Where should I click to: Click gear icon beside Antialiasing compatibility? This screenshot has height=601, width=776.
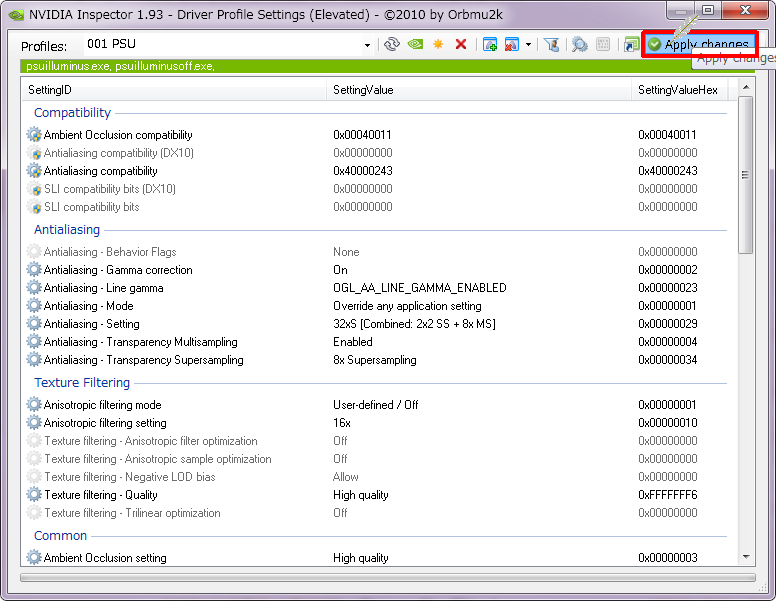click(x=34, y=171)
